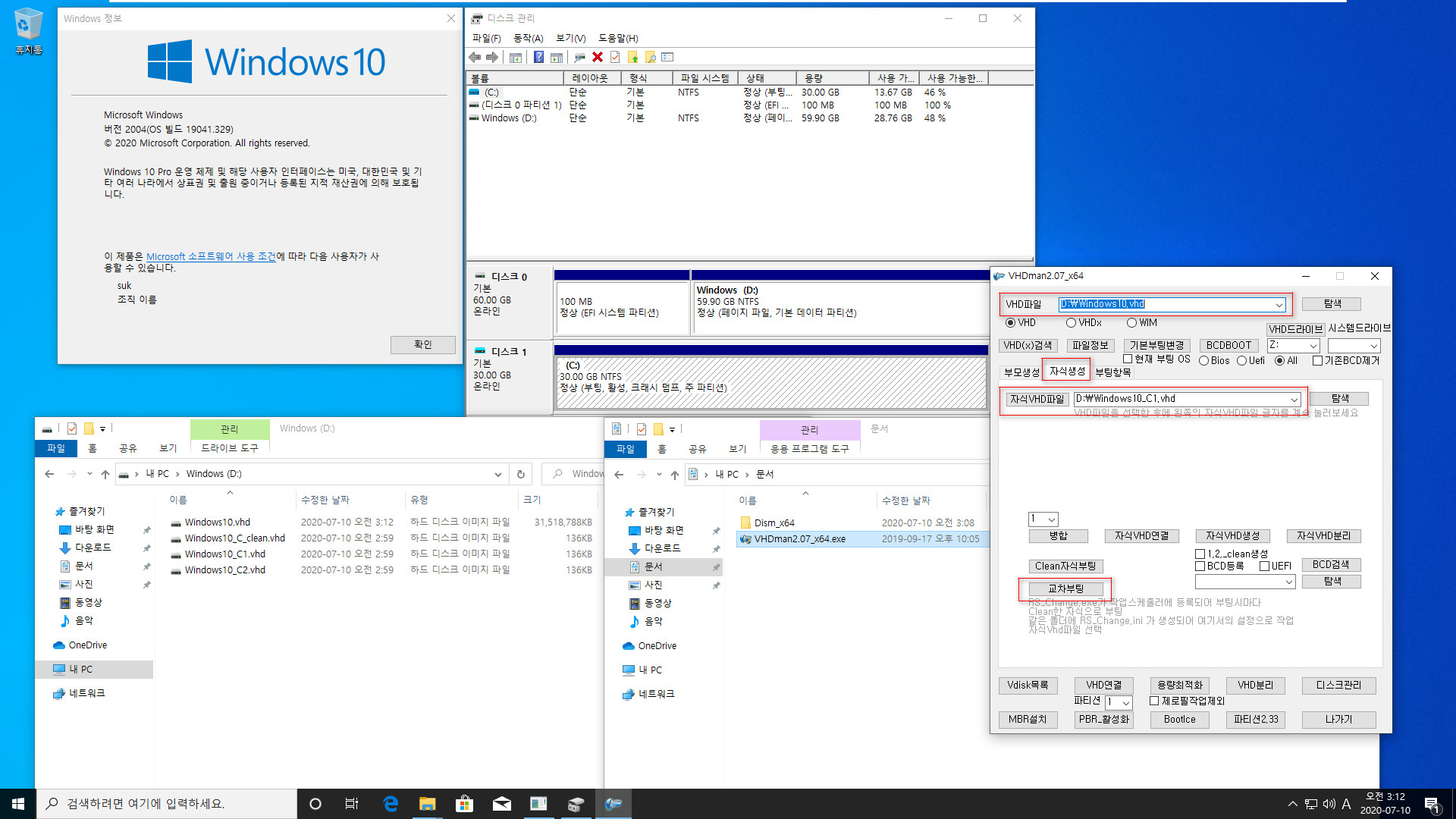The width and height of the screenshot is (1456, 819).
Task: Select the VHDx radio button
Action: tap(1071, 323)
